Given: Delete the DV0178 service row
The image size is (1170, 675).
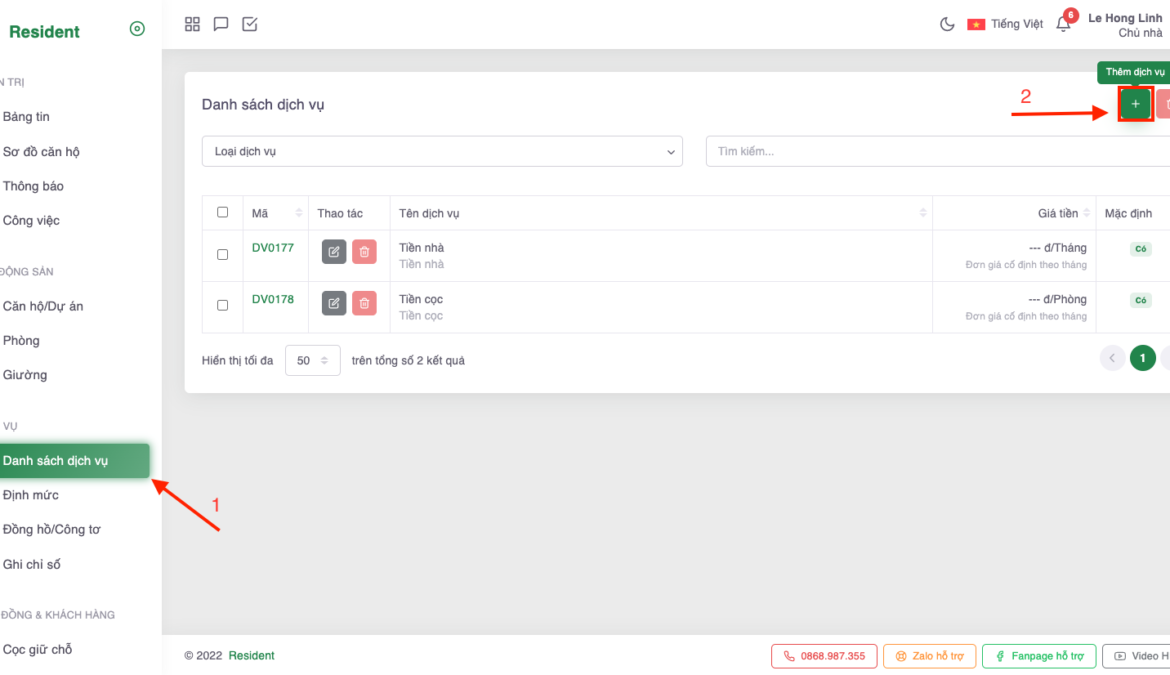Looking at the screenshot, I should pos(364,303).
